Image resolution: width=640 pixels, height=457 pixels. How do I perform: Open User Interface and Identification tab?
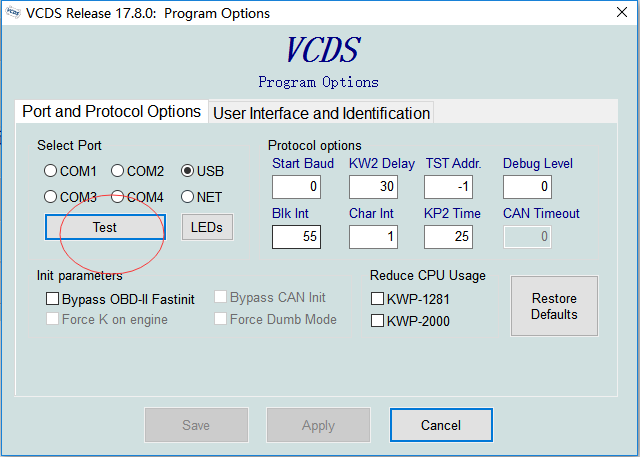(321, 113)
